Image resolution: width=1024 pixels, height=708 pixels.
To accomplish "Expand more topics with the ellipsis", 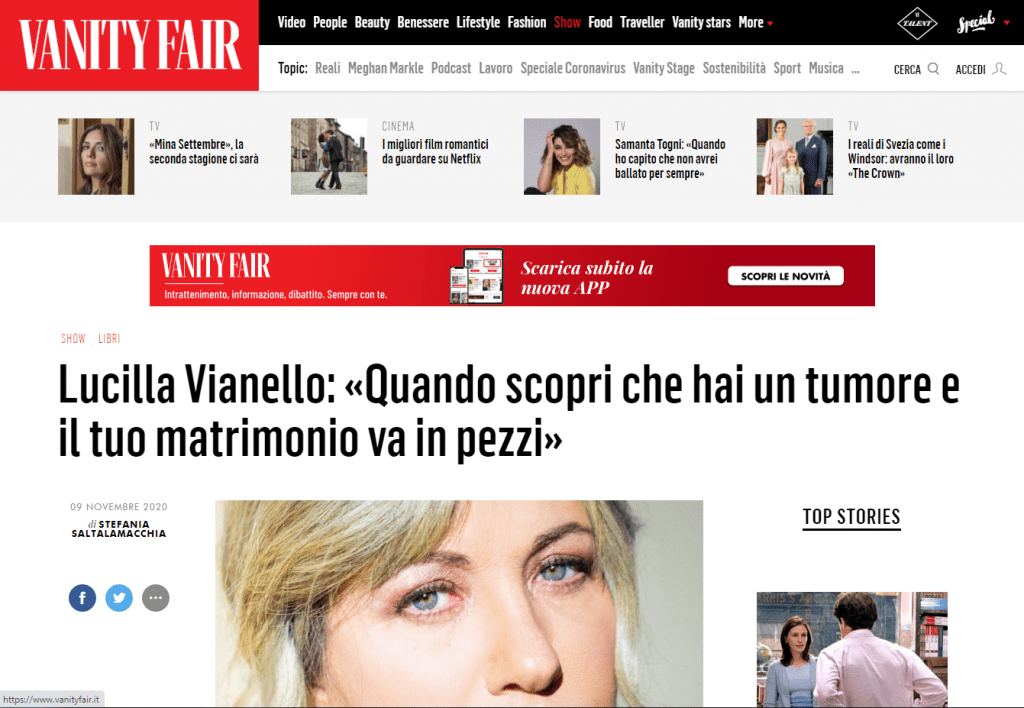I will coord(856,70).
